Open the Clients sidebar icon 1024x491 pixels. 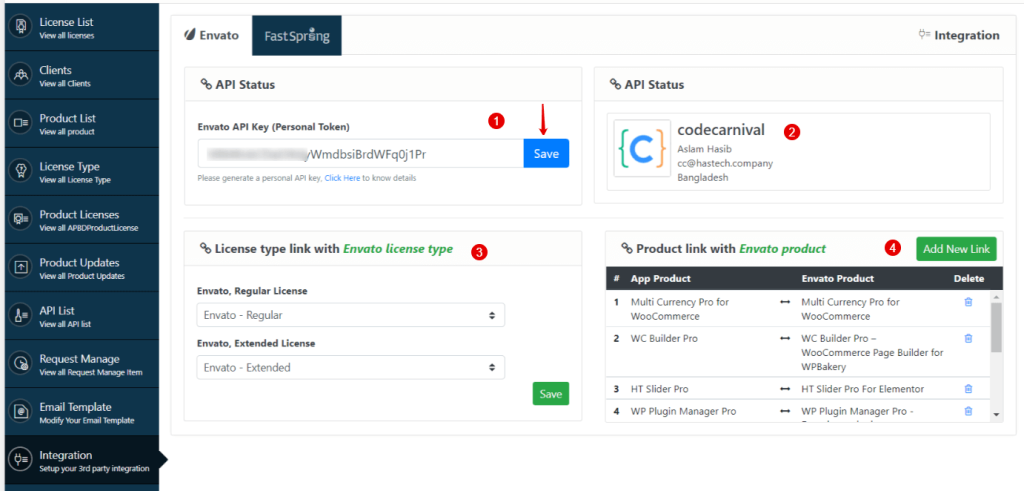pos(22,75)
